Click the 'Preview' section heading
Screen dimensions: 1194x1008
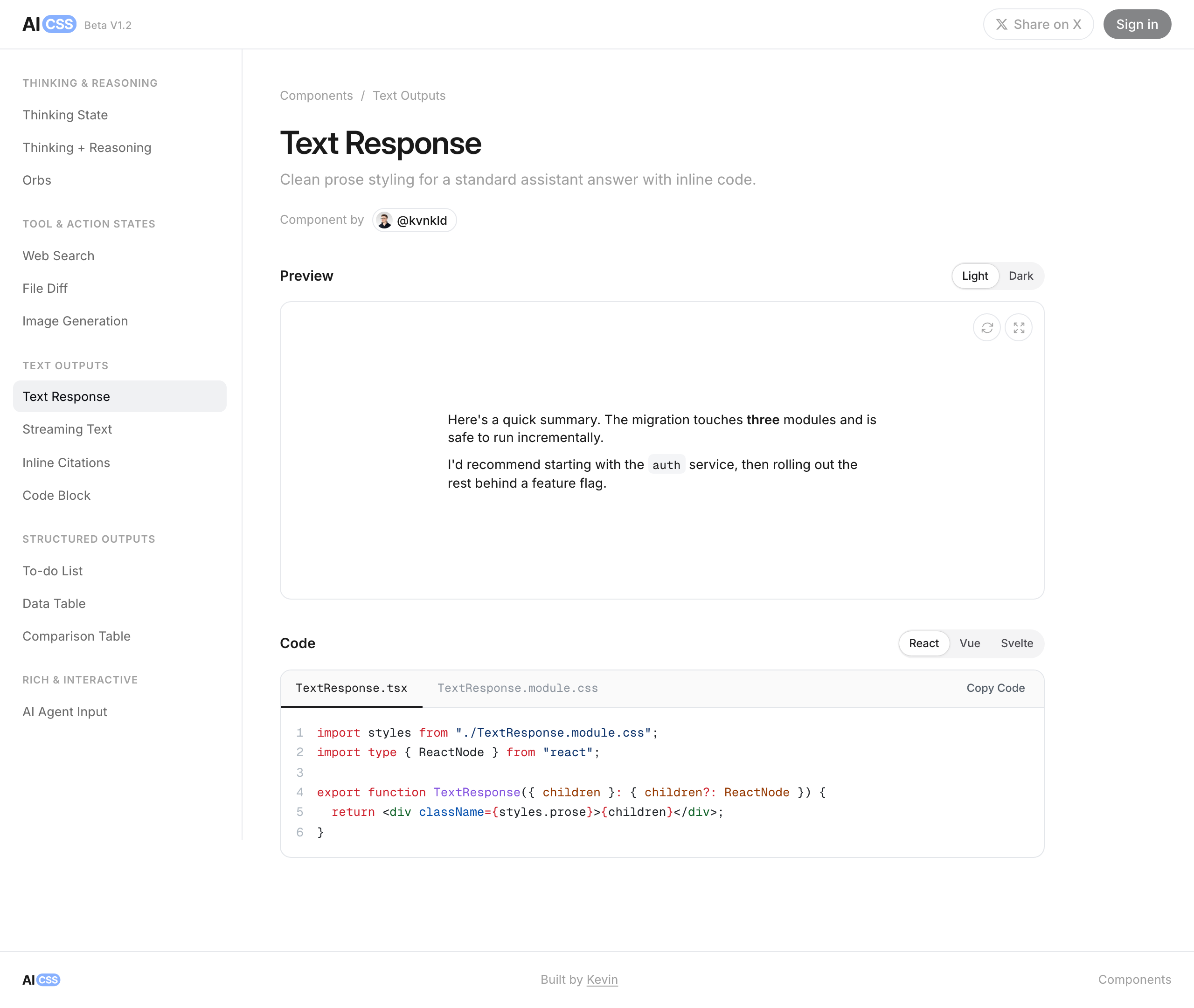coord(306,276)
